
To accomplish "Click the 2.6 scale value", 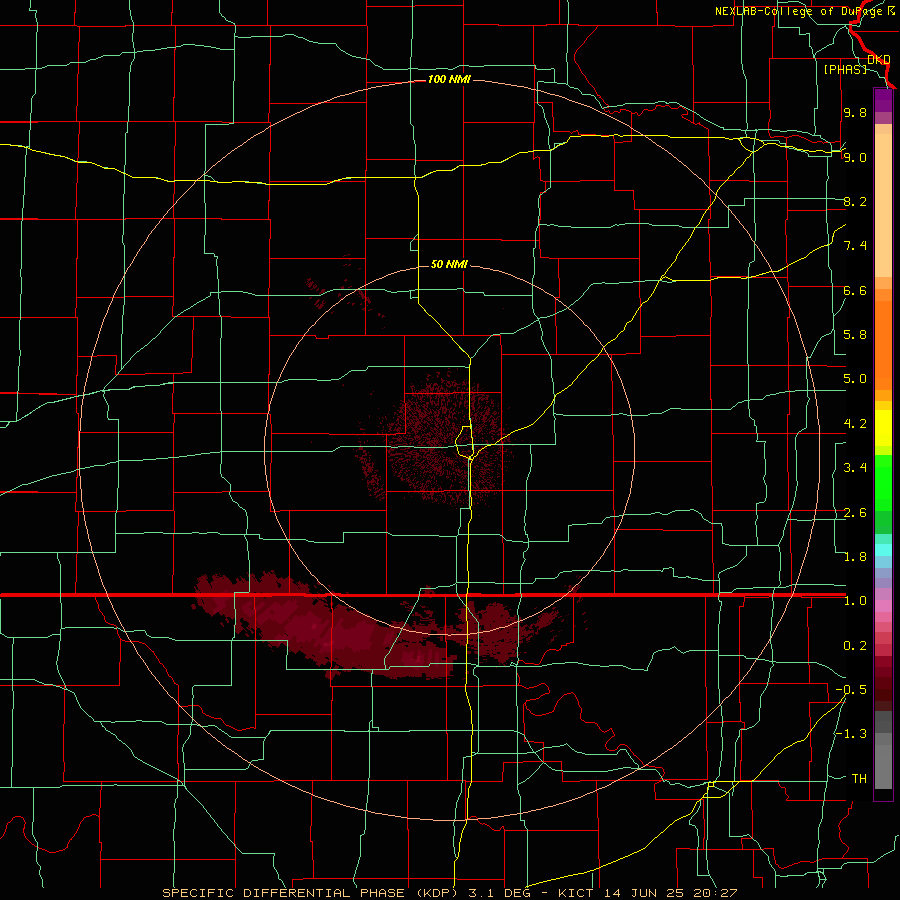I will (855, 513).
